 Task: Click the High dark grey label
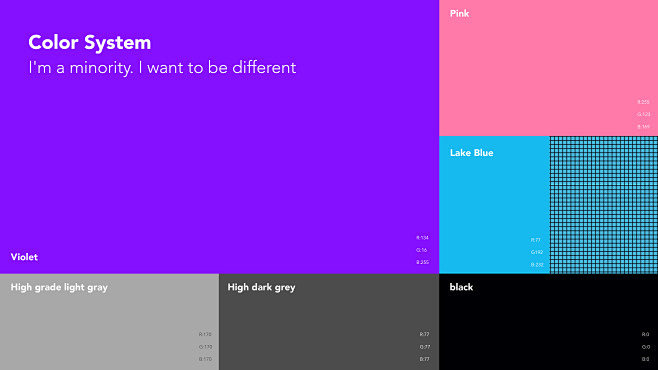(261, 287)
